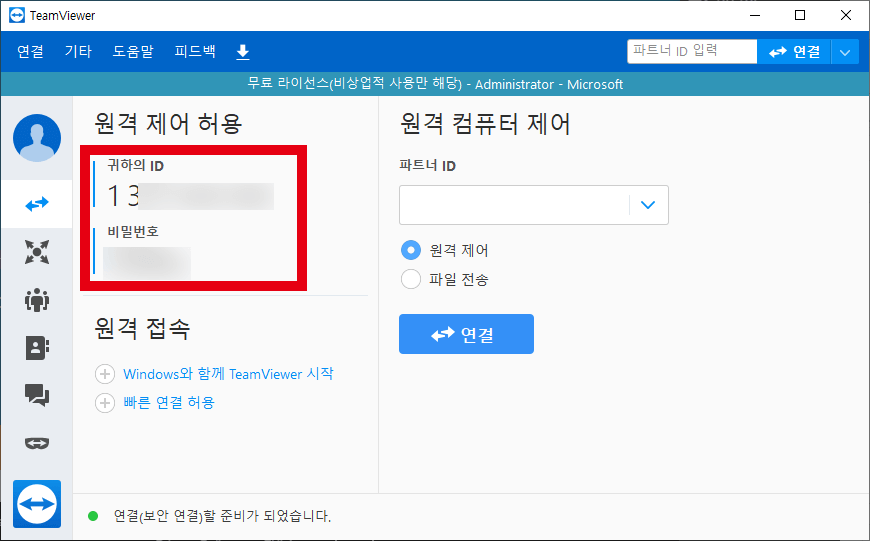This screenshot has width=870, height=541.
Task: Open the Chat sidebar icon
Action: (37, 395)
